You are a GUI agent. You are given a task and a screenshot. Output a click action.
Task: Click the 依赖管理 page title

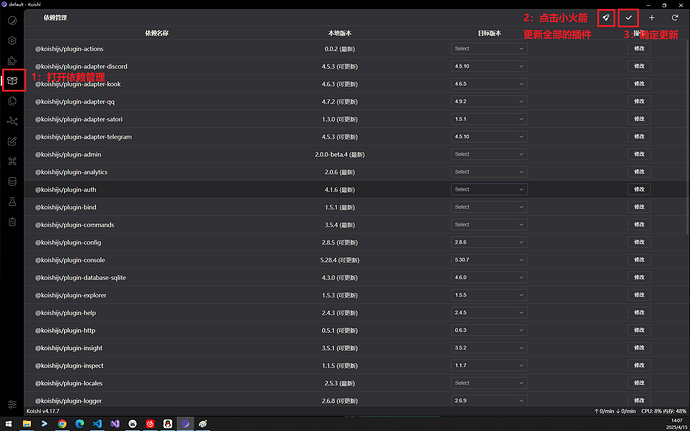click(55, 18)
